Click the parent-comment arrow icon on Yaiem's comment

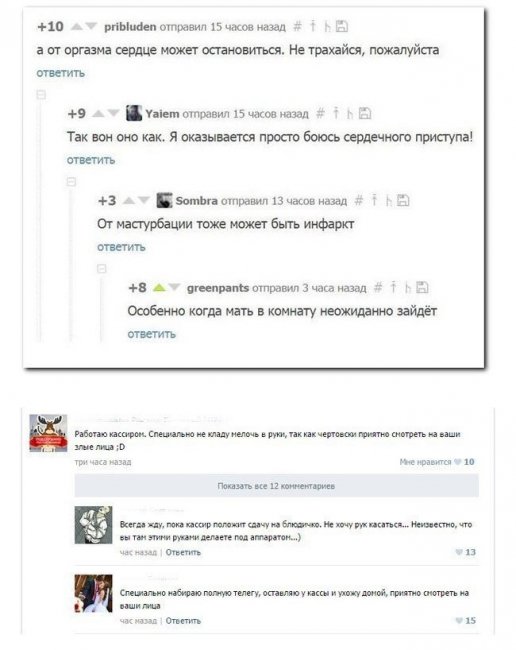[x=336, y=113]
